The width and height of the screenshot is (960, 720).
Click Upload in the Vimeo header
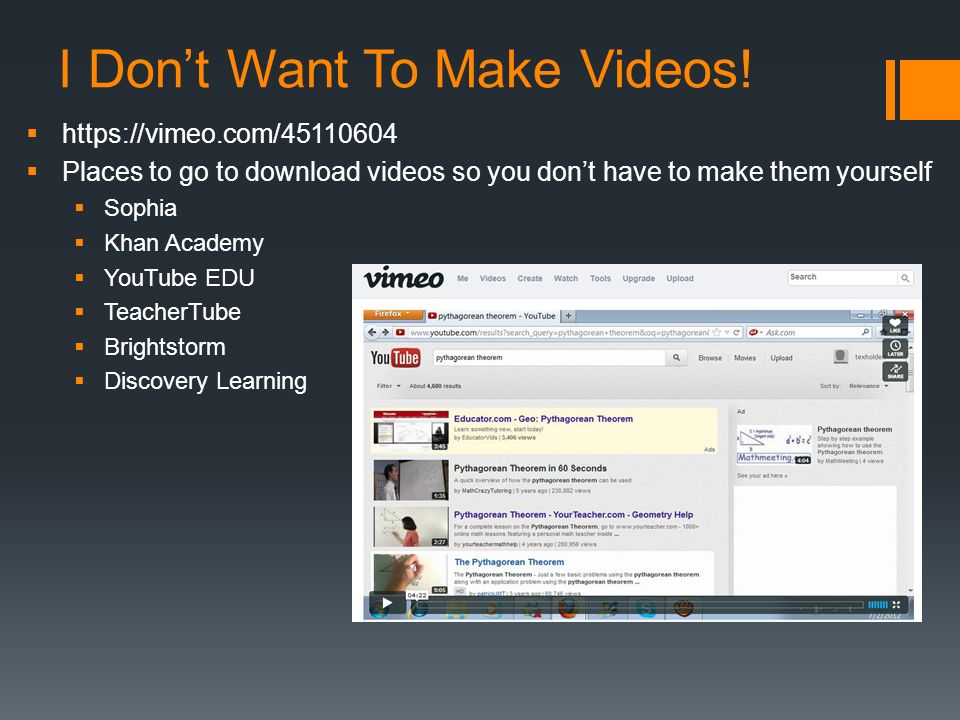[680, 278]
